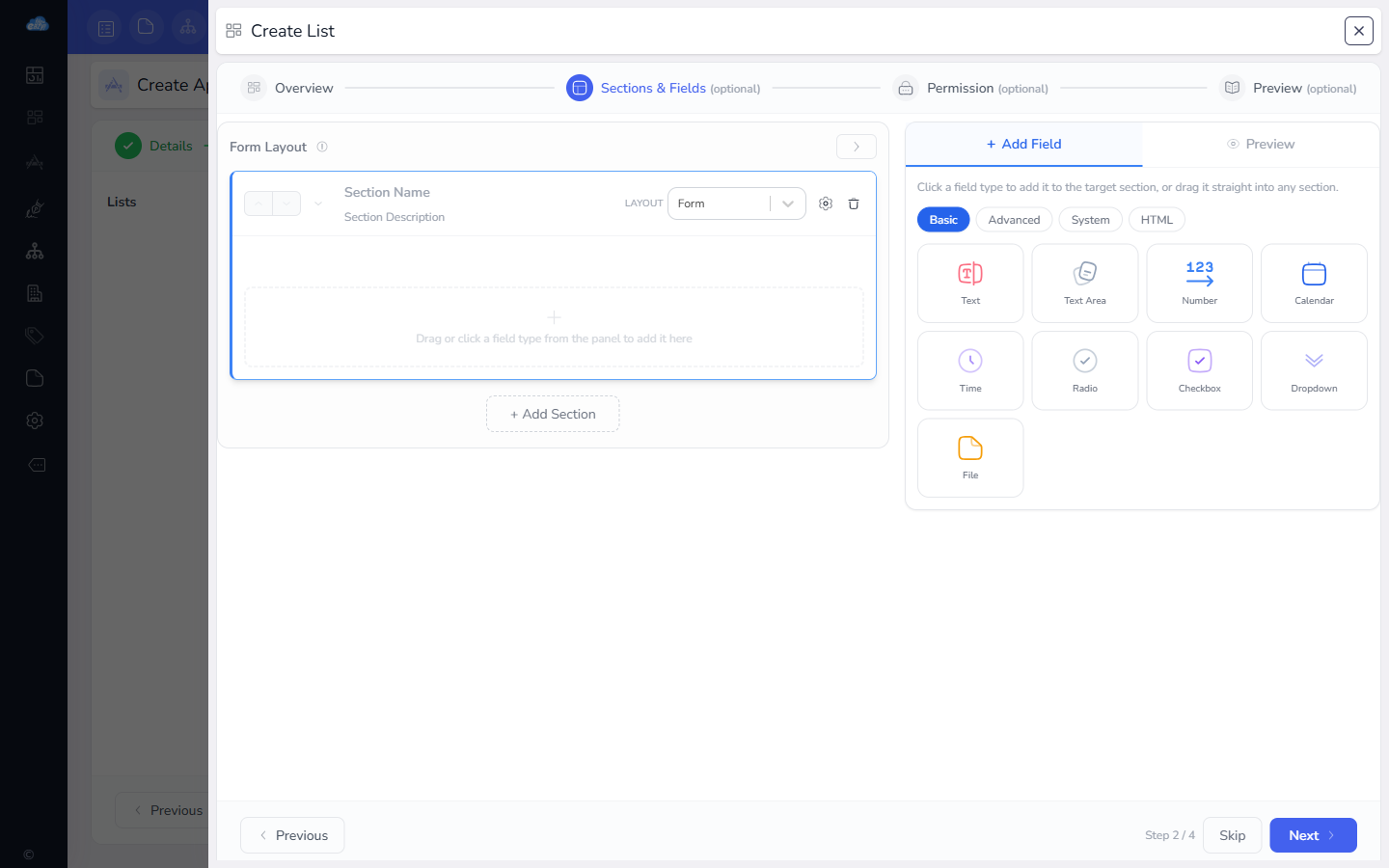Screen dimensions: 1389x868
Task: Click Previous in the Create List dialog
Action: pos(292,835)
